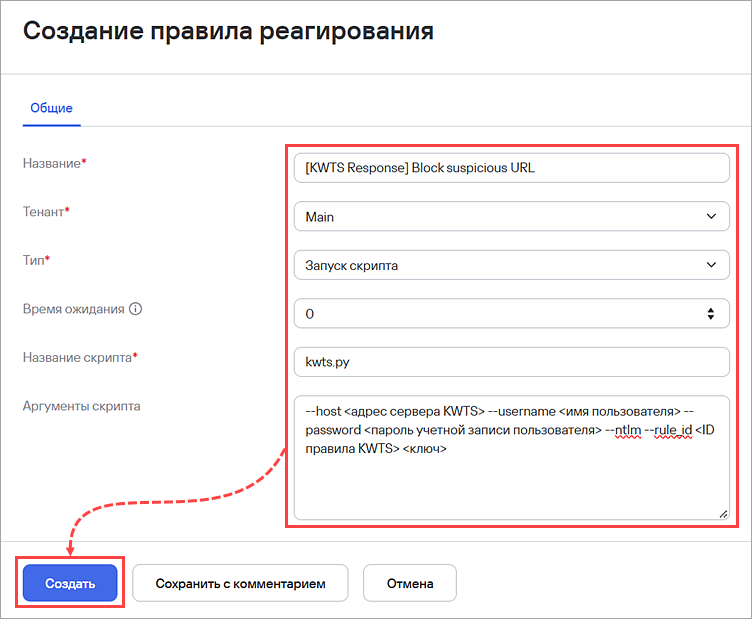This screenshot has height=619, width=752.
Task: Click the info icon next to Время ожидания
Action: (x=136, y=309)
